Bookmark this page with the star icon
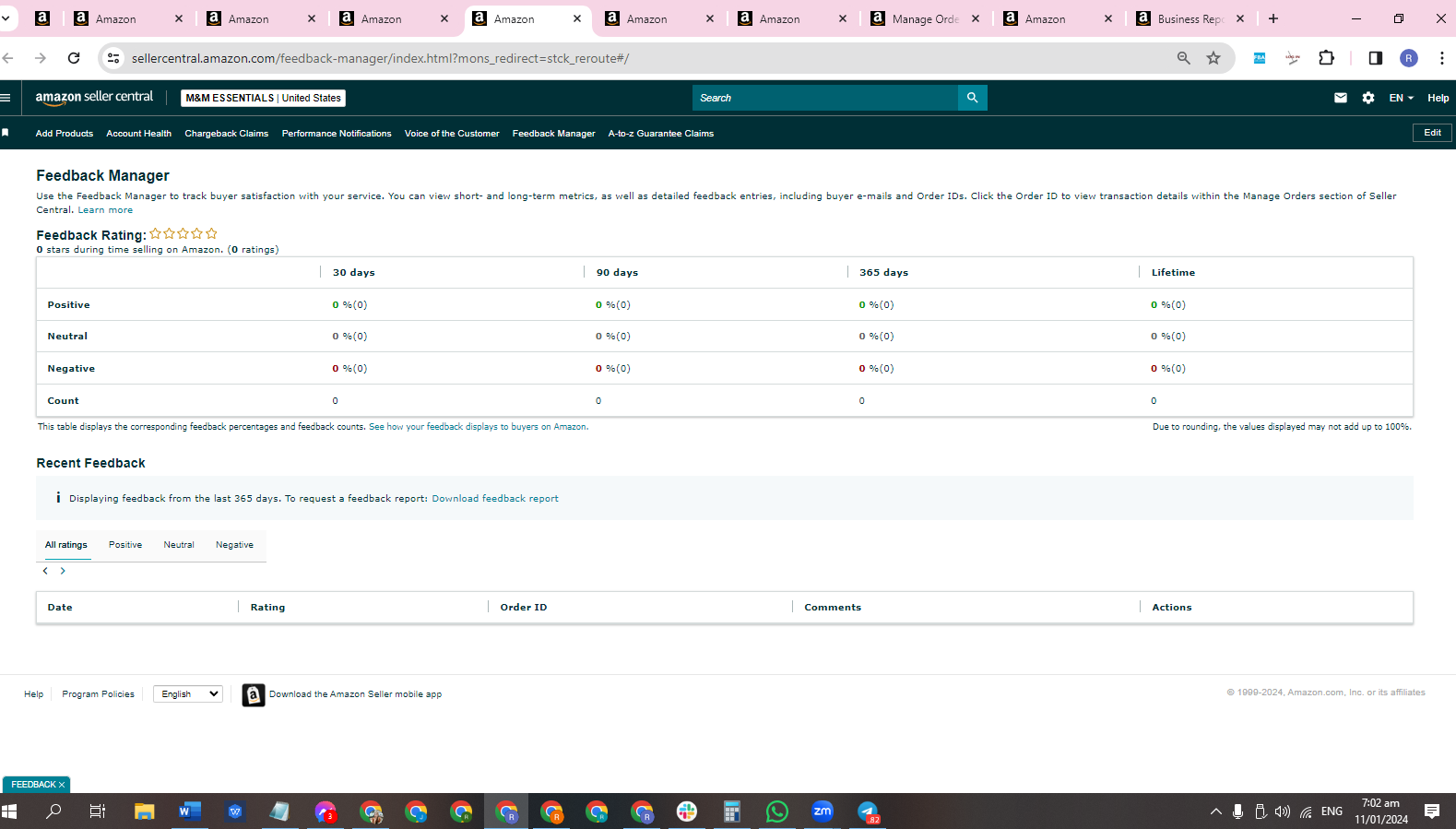The image size is (1456, 829). click(x=1213, y=58)
